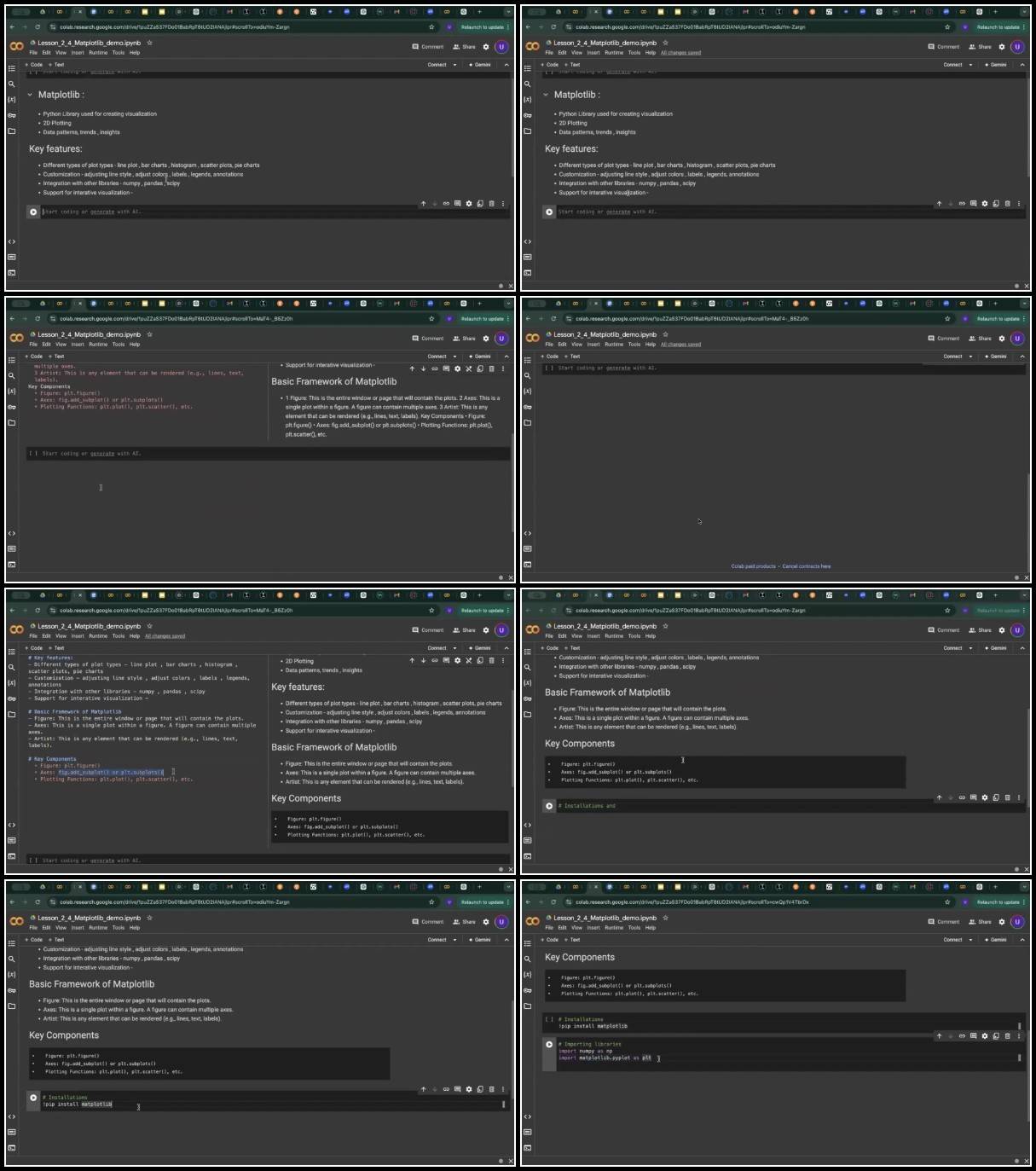
Task: Open Connect dropdown arrow in red-markdown editor frame
Action: click(454, 357)
